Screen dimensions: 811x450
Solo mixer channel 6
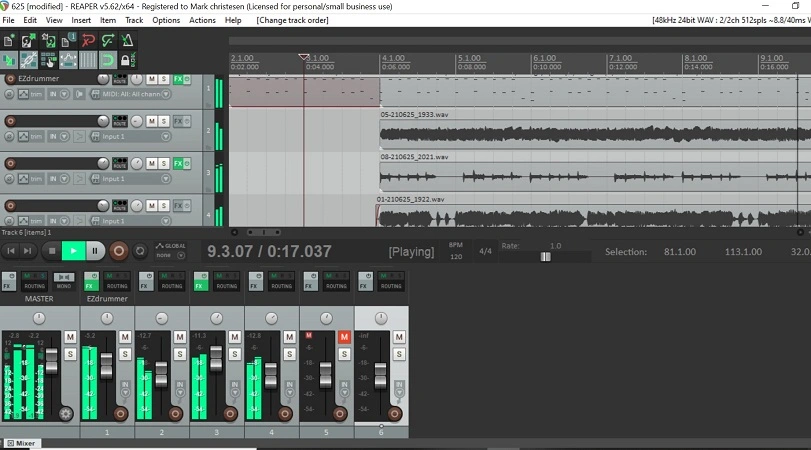[x=399, y=354]
